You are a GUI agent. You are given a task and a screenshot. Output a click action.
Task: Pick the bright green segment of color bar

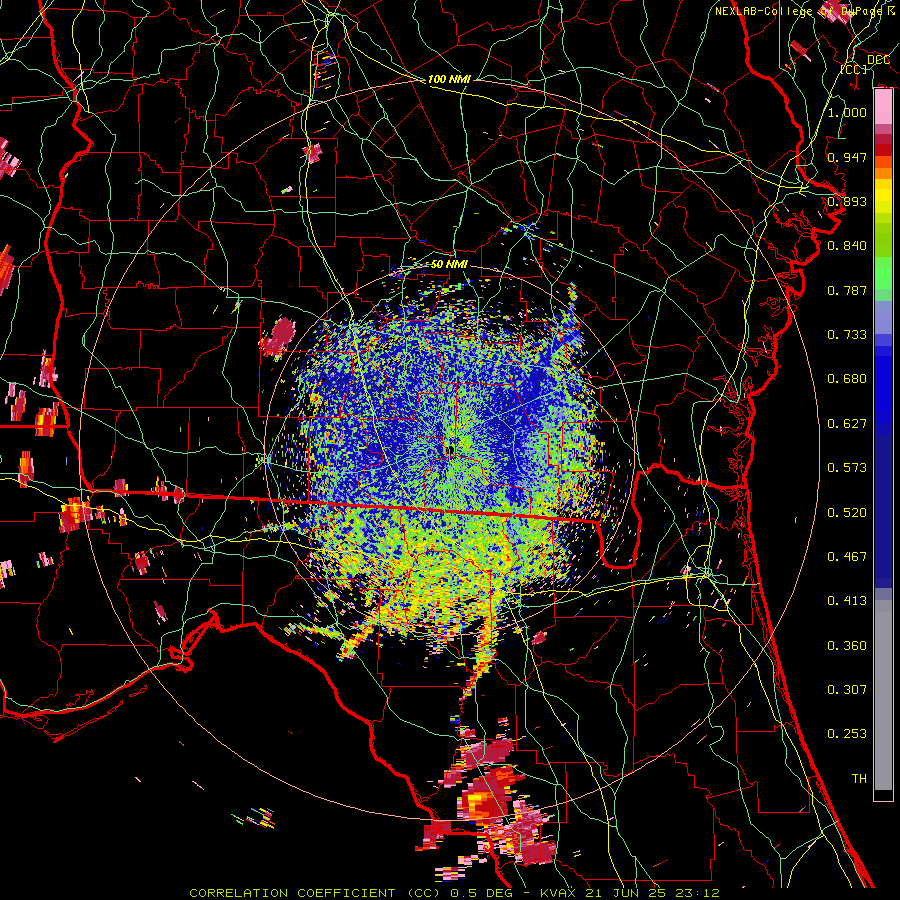coord(883,273)
